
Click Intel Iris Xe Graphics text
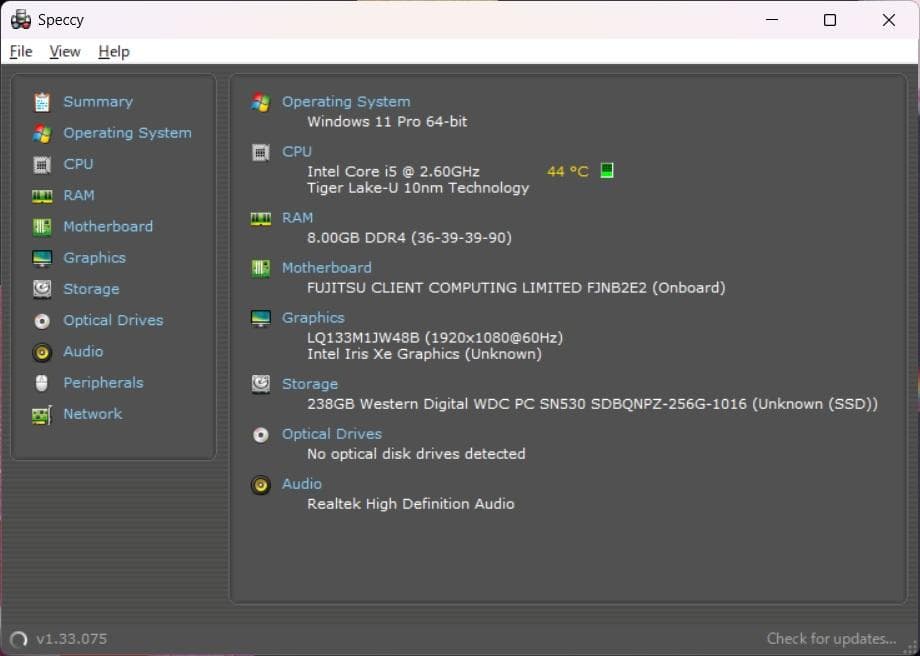(424, 354)
